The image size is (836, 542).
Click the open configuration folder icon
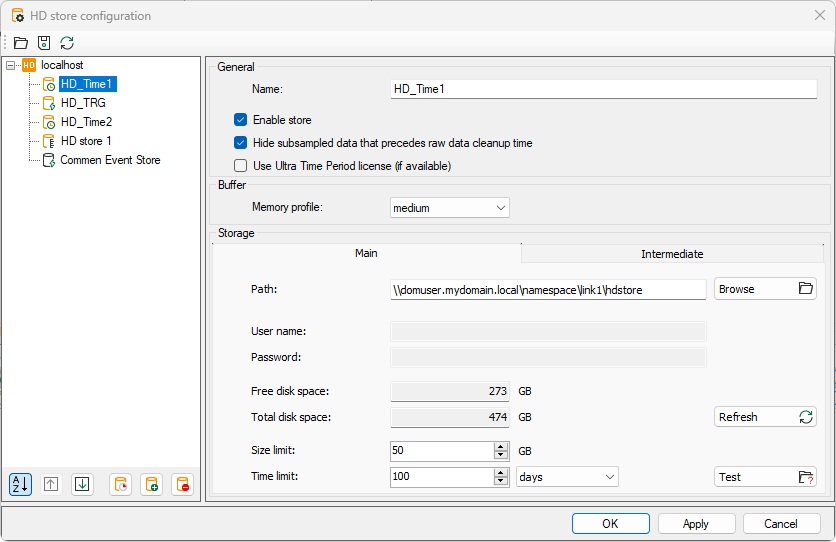(20, 43)
